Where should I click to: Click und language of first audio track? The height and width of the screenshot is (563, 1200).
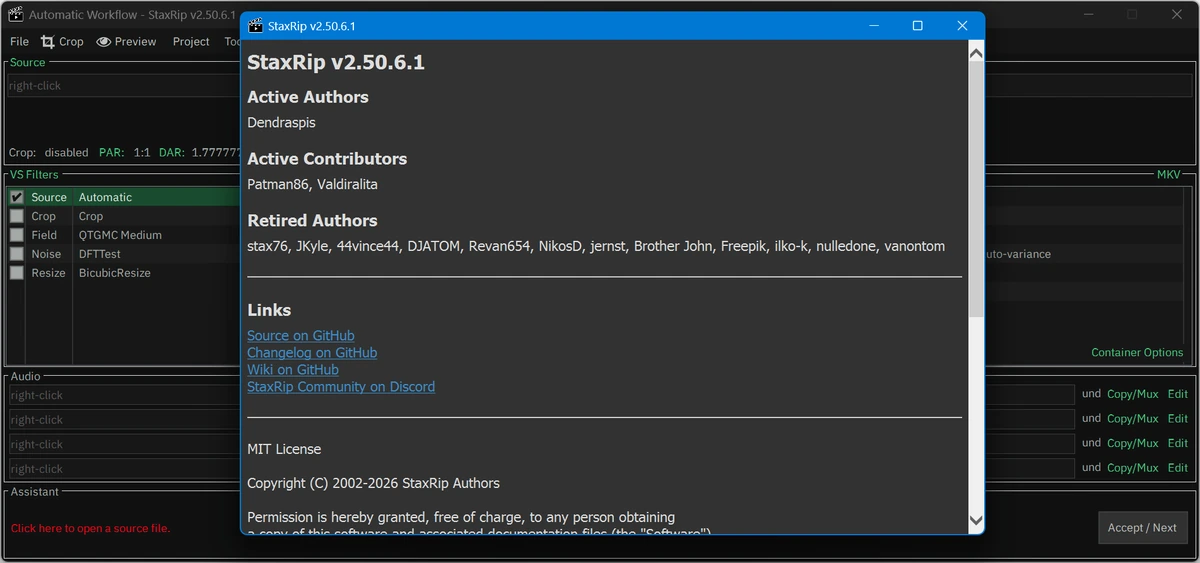pos(1091,395)
